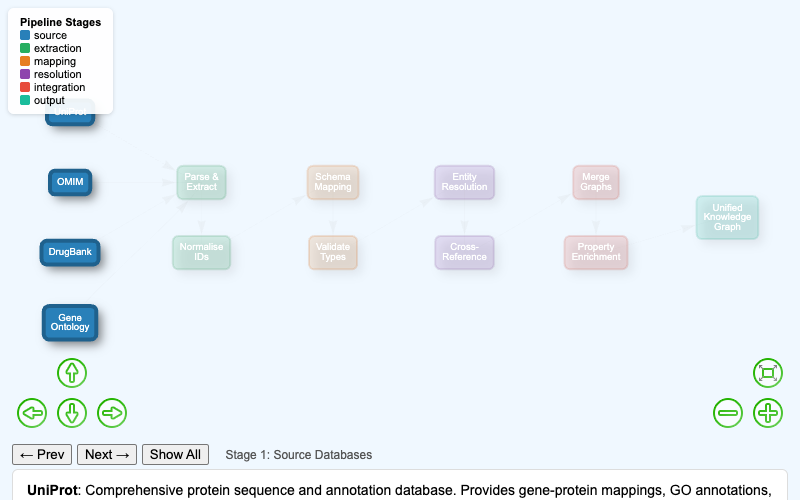Viewport: 800px width, 500px height.
Task: Pan the graph right with arrow icon
Action: coord(111,412)
